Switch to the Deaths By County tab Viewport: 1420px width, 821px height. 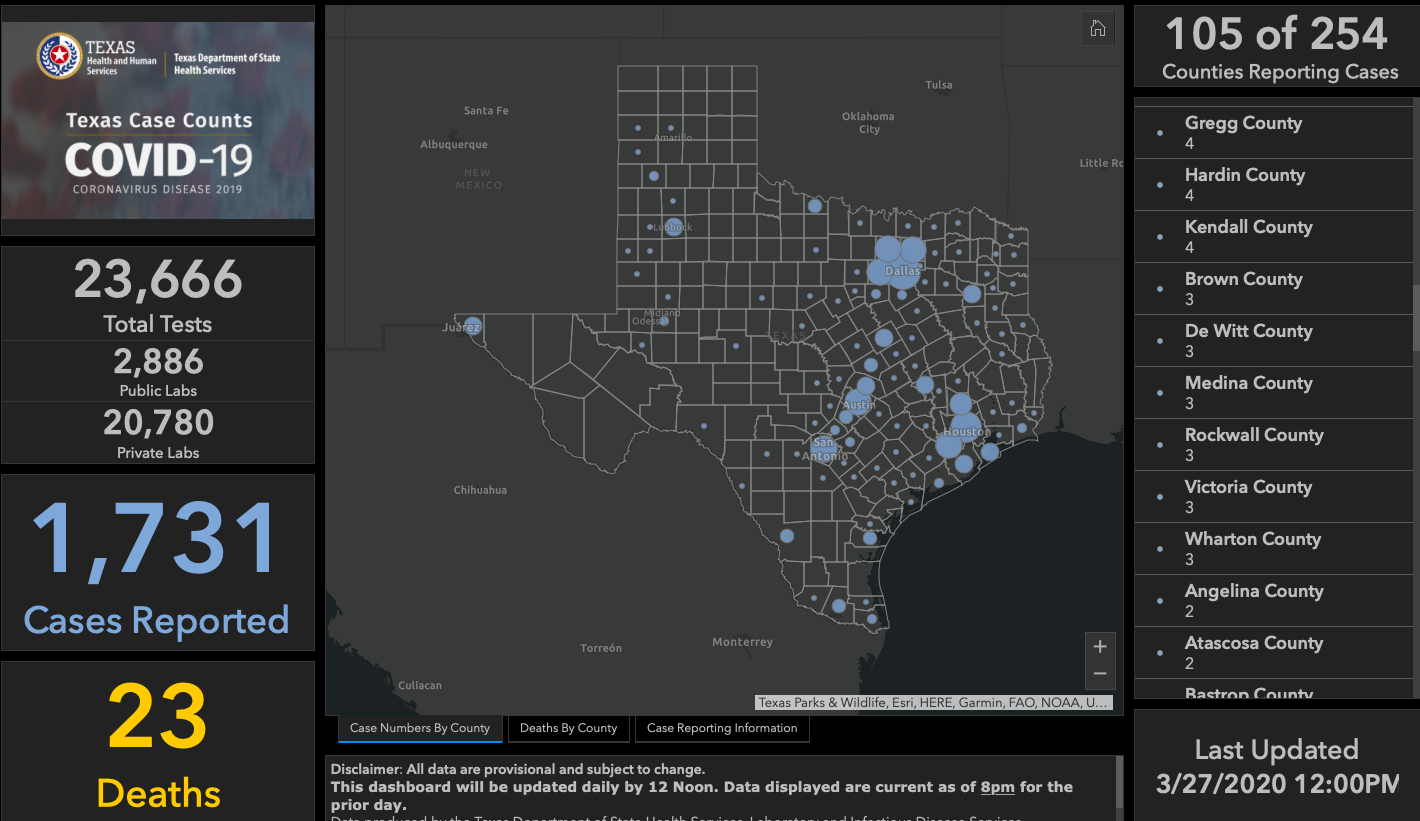coord(568,728)
